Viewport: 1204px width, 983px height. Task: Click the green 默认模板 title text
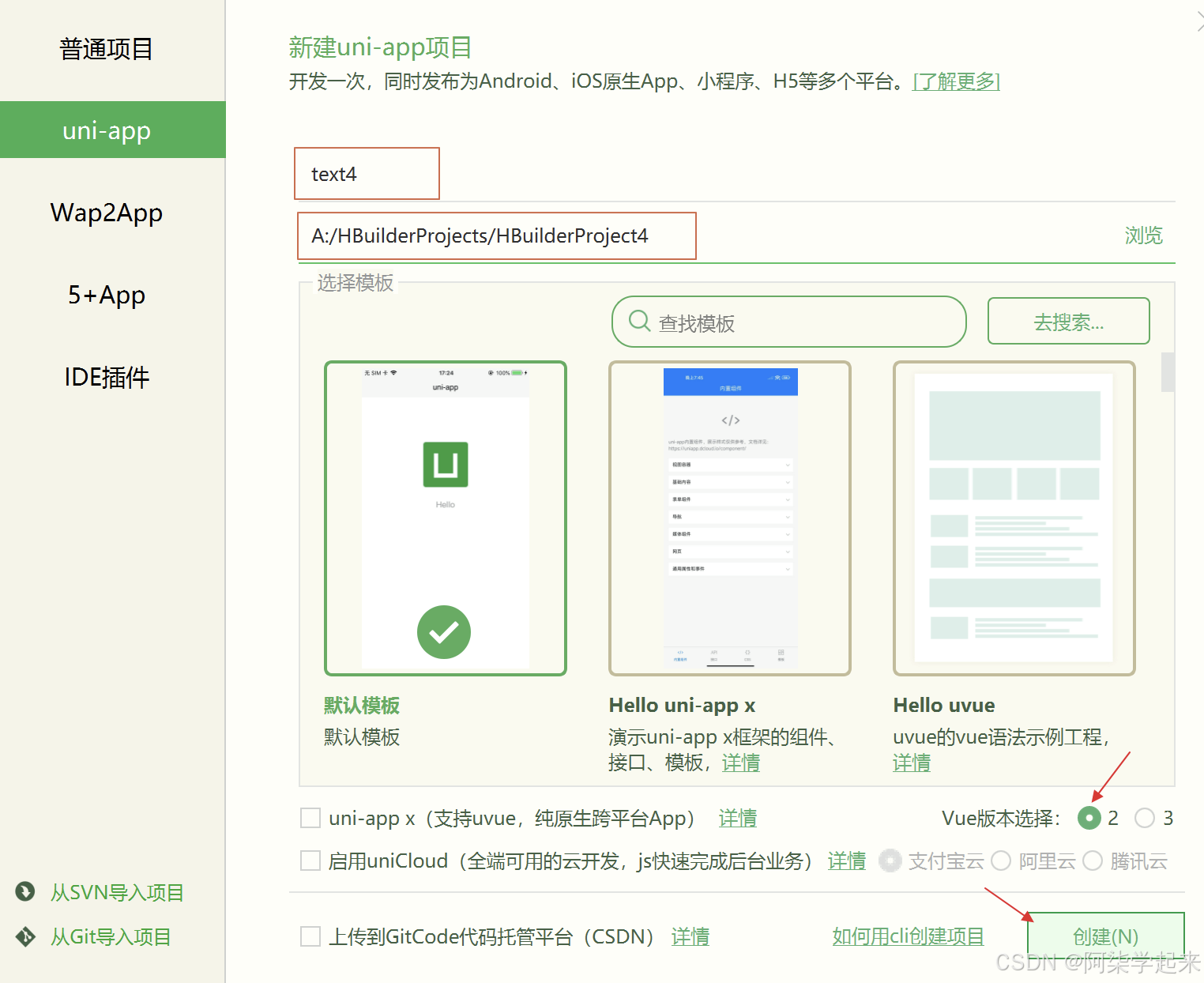point(362,705)
